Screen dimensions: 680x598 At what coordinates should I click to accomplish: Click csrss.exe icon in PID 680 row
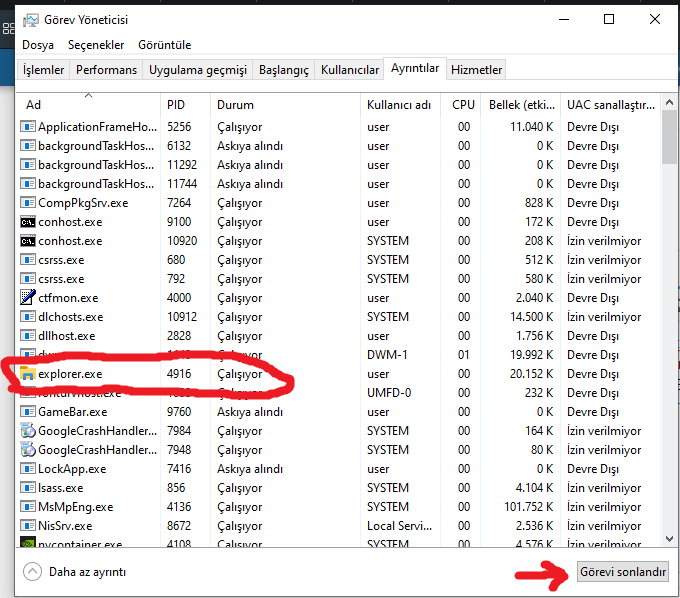point(28,260)
